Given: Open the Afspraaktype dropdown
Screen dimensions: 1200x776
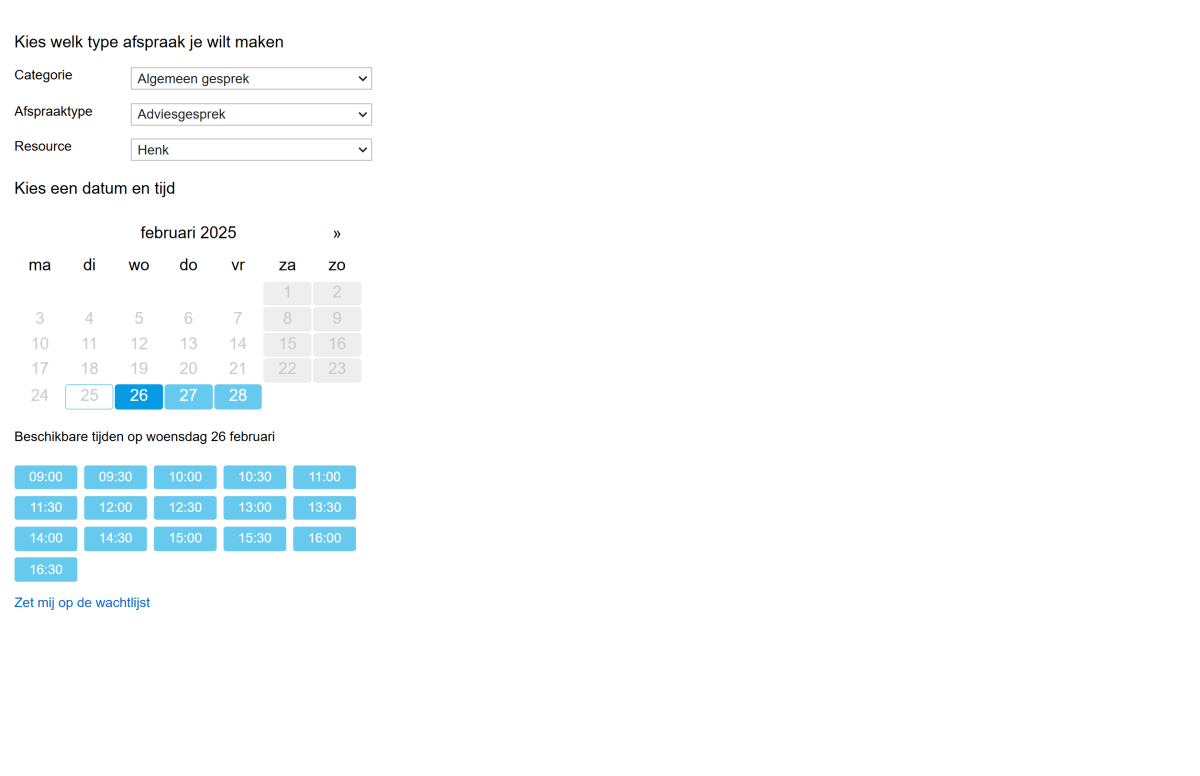Looking at the screenshot, I should pos(251,114).
